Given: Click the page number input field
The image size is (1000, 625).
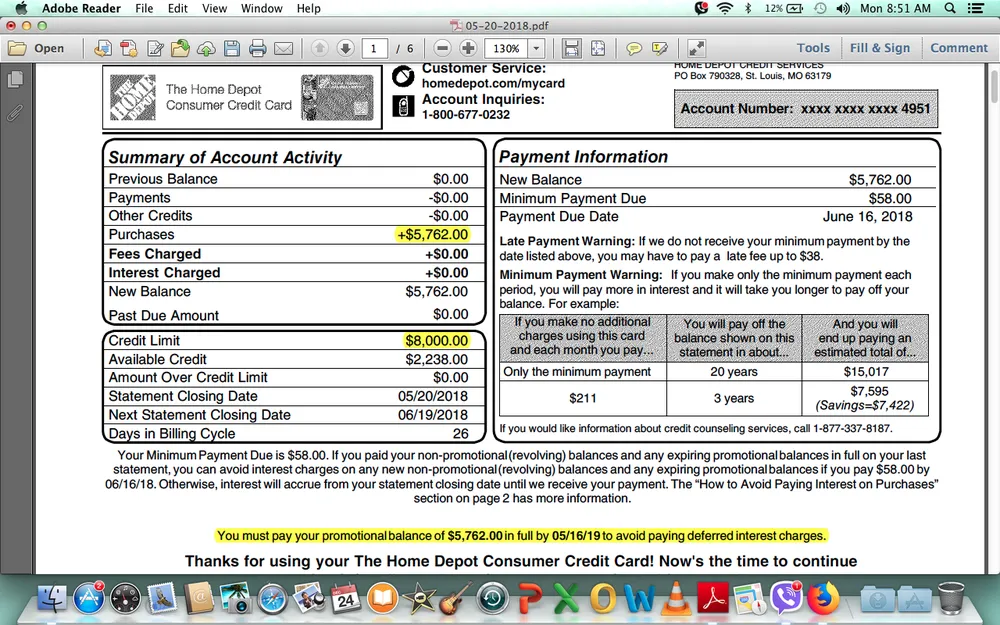Looking at the screenshot, I should pos(376,48).
